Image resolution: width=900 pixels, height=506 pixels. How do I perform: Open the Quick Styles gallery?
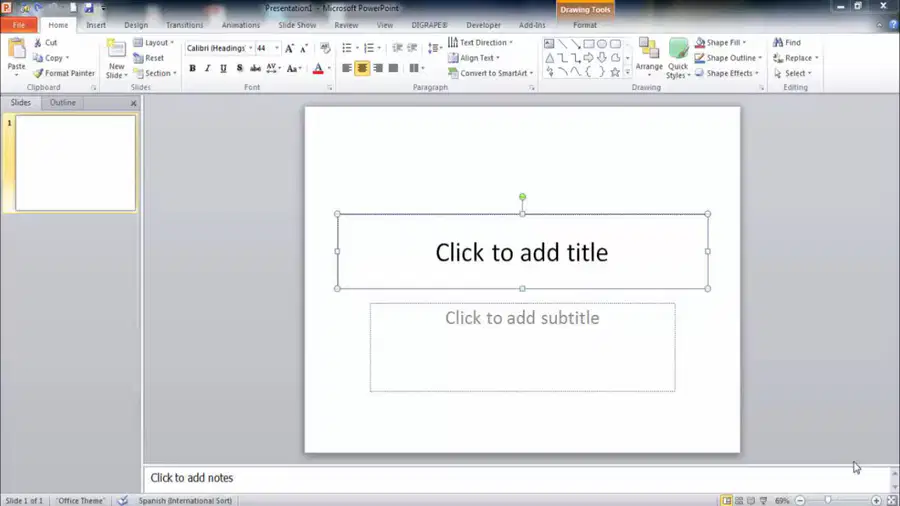(x=678, y=58)
